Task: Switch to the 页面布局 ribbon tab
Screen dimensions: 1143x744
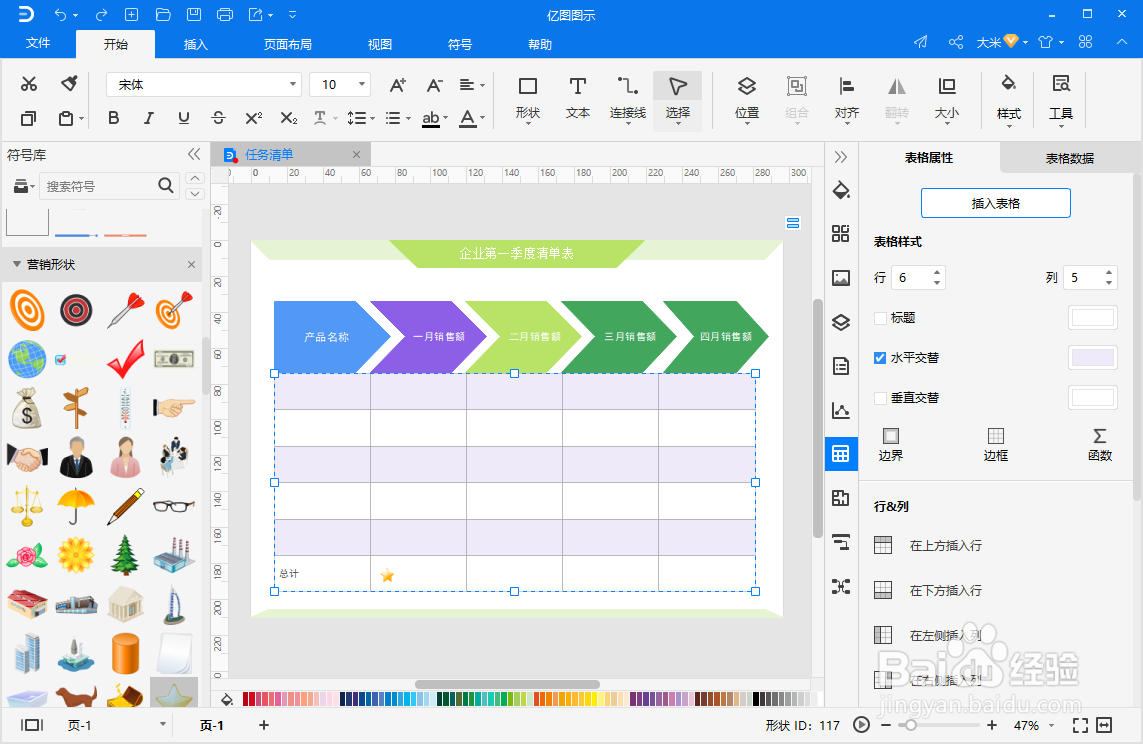Action: [x=287, y=44]
